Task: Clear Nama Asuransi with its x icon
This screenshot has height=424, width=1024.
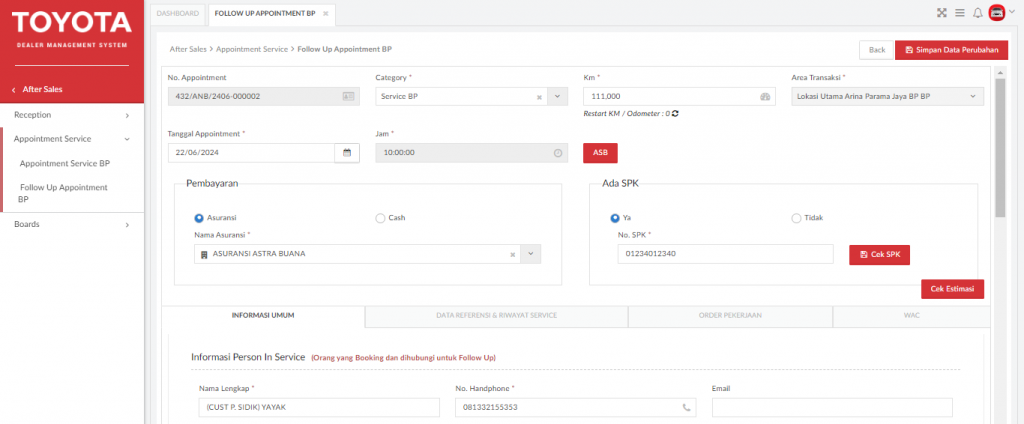Action: pyautogui.click(x=513, y=254)
